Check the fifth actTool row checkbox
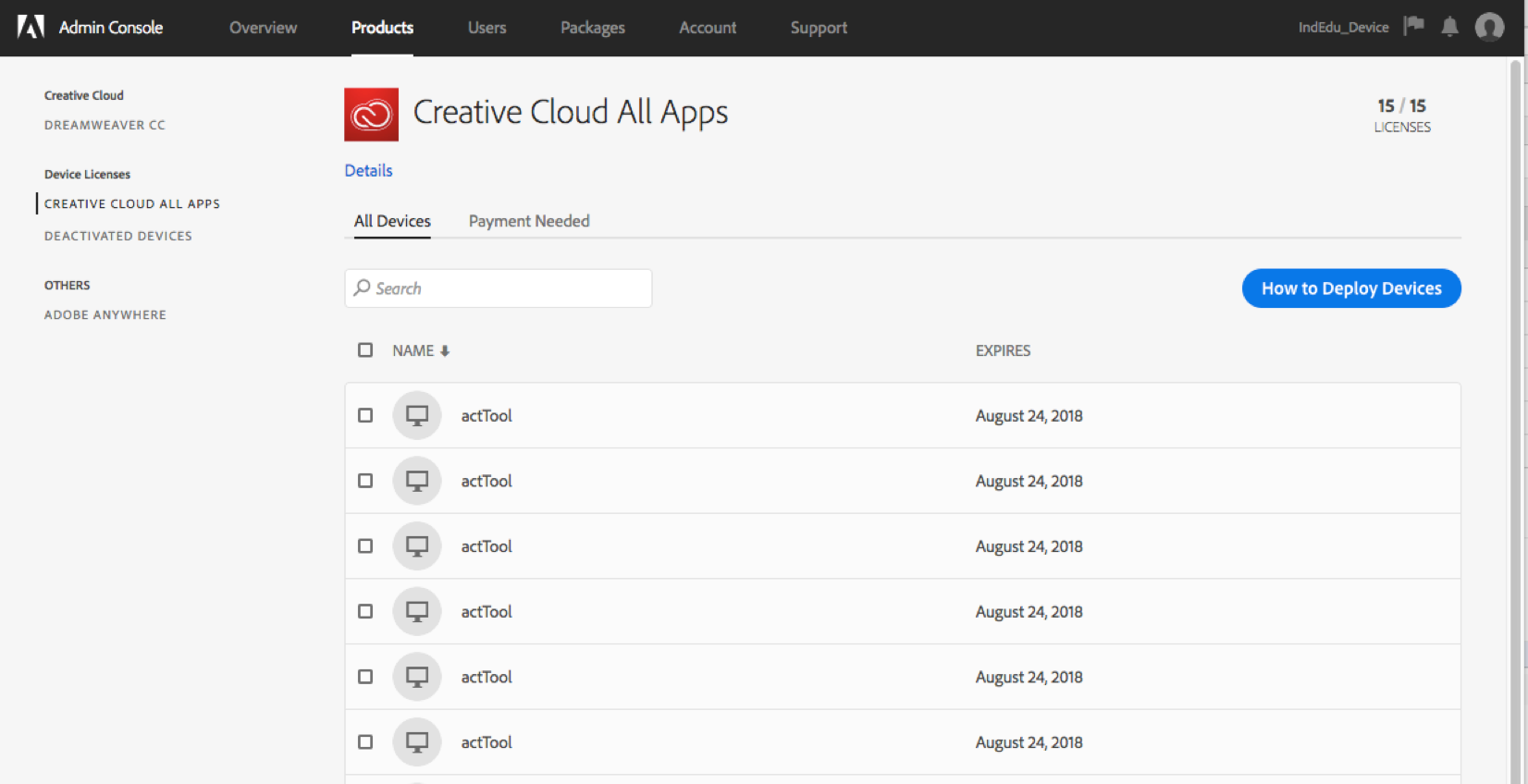 pyautogui.click(x=365, y=677)
